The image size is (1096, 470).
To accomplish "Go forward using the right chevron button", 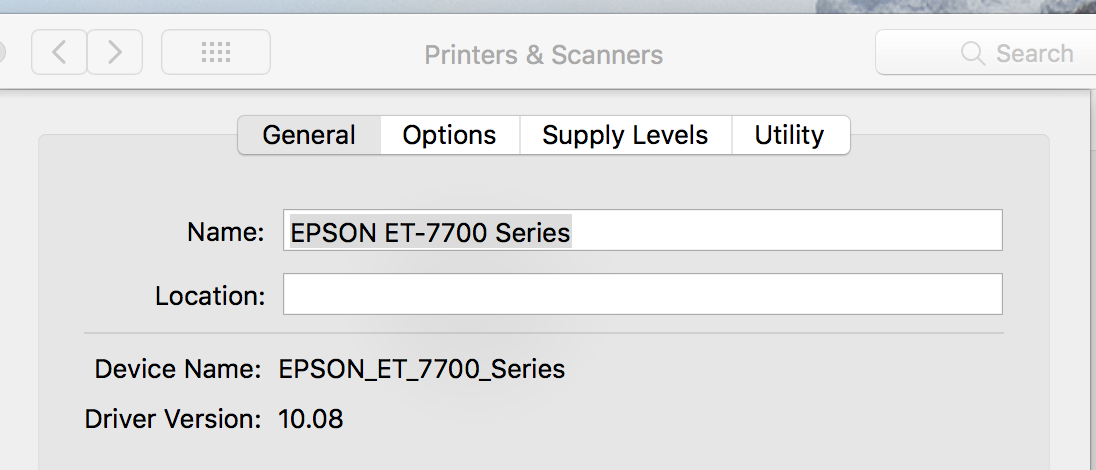I will tap(115, 53).
